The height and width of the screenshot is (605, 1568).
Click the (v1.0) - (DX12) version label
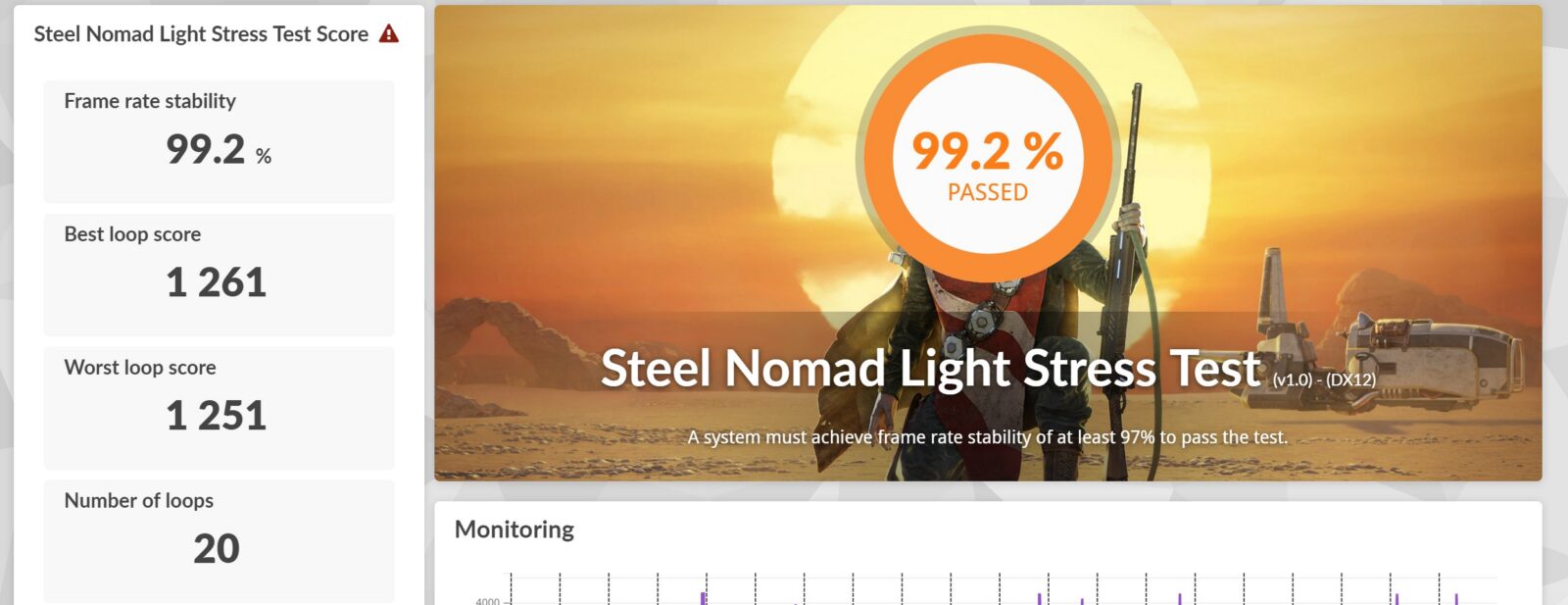1324,379
